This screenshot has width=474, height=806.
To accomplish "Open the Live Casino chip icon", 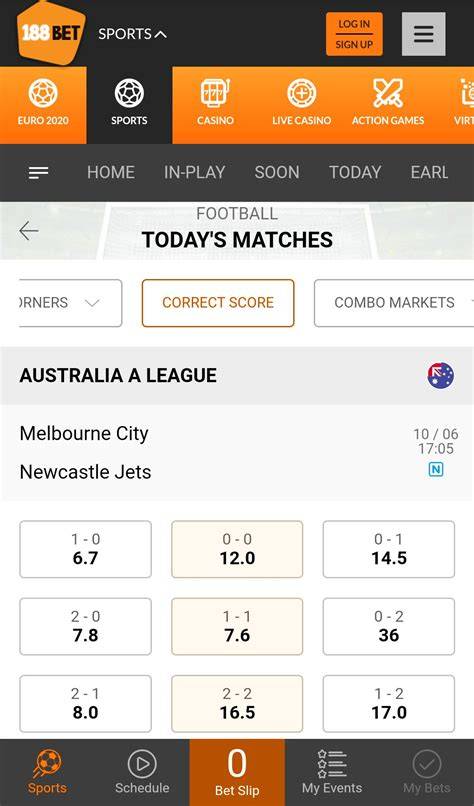I will click(301, 94).
